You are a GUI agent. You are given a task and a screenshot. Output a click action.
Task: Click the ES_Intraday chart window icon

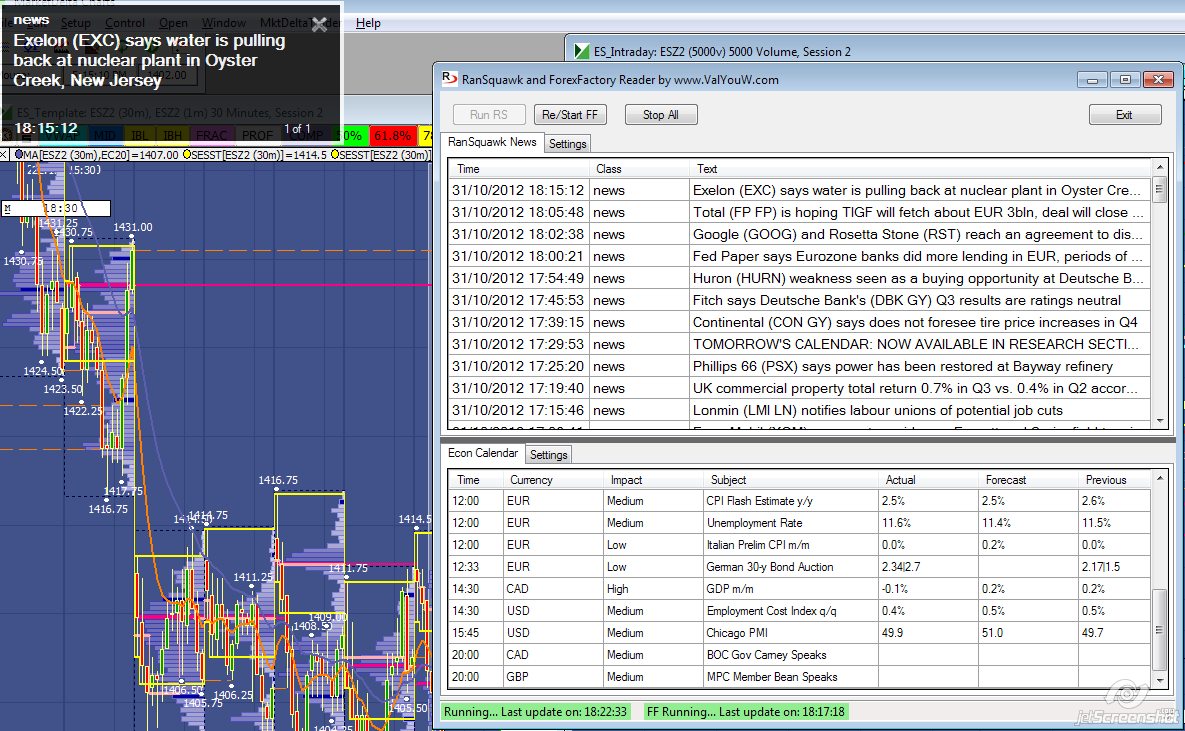pyautogui.click(x=581, y=51)
